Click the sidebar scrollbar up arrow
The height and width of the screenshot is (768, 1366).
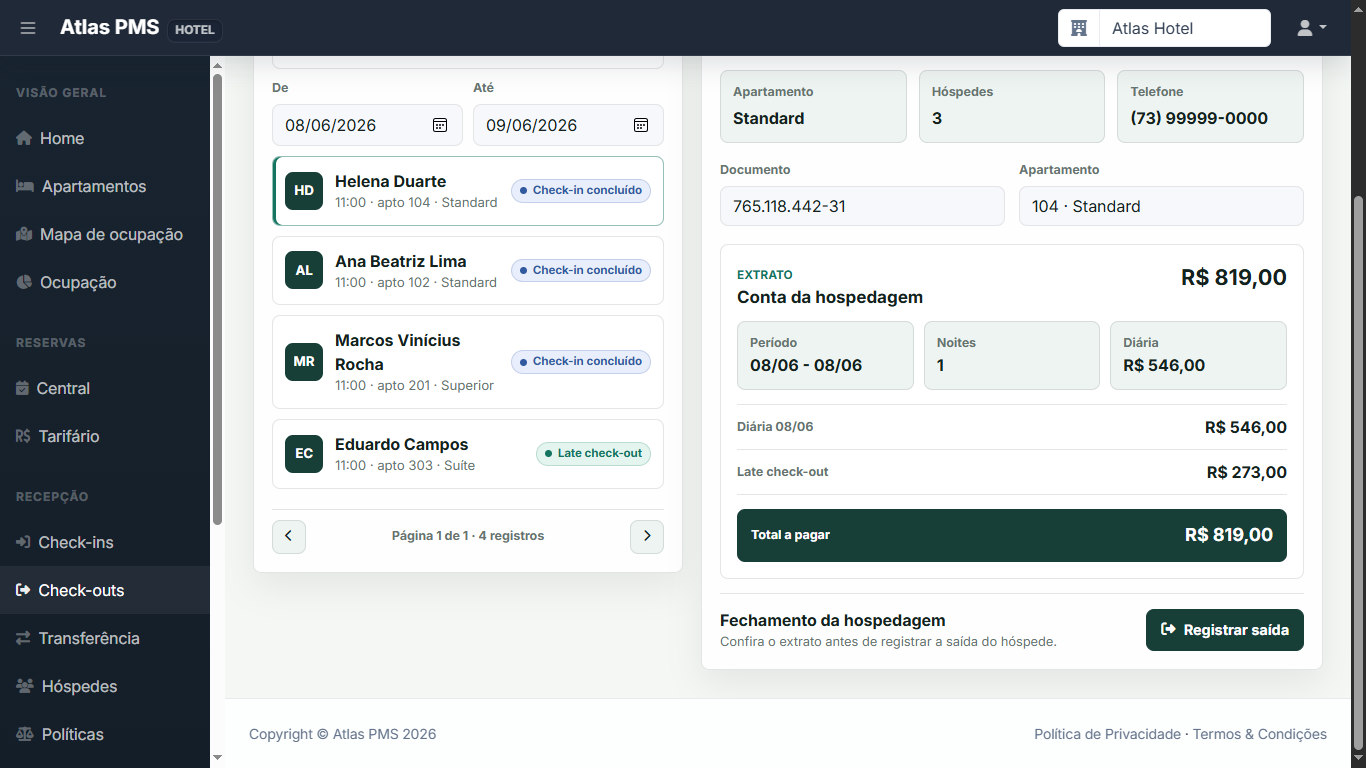[x=217, y=66]
